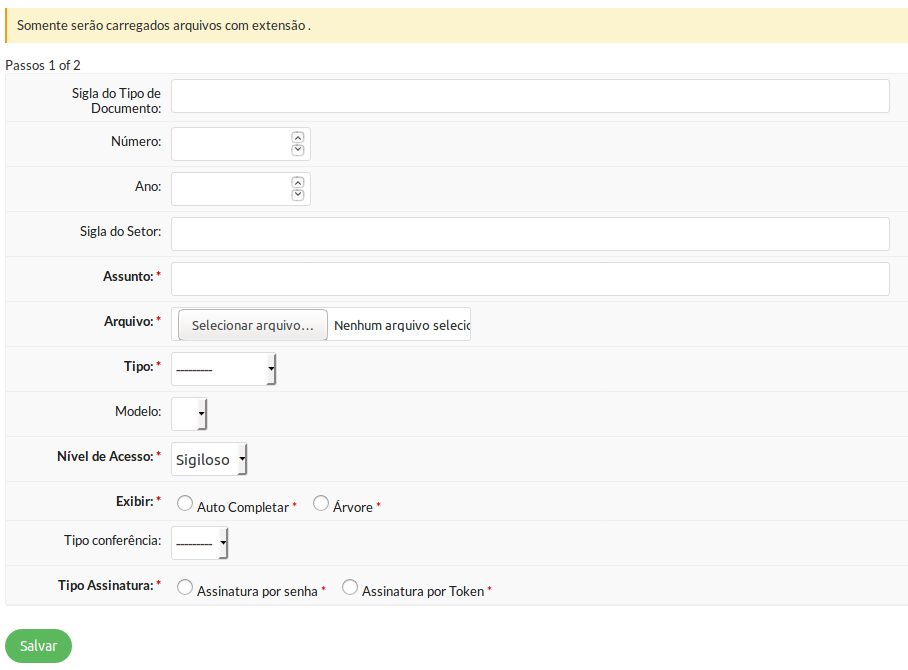Screen dimensions: 908x670
Task: Open the Nível de Acesso dropdown
Action: pyautogui.click(x=209, y=459)
